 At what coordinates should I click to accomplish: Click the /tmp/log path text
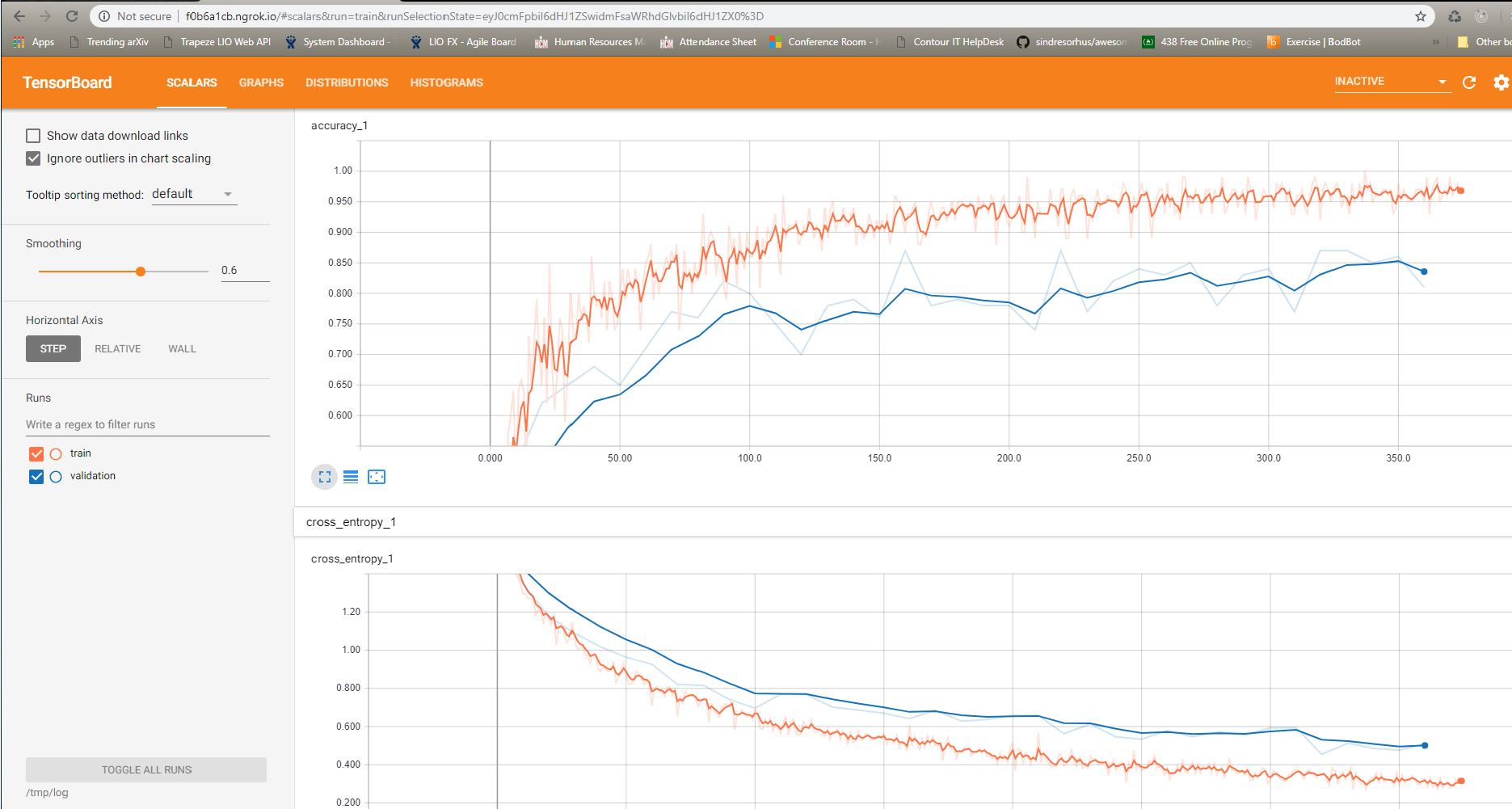pyautogui.click(x=47, y=793)
